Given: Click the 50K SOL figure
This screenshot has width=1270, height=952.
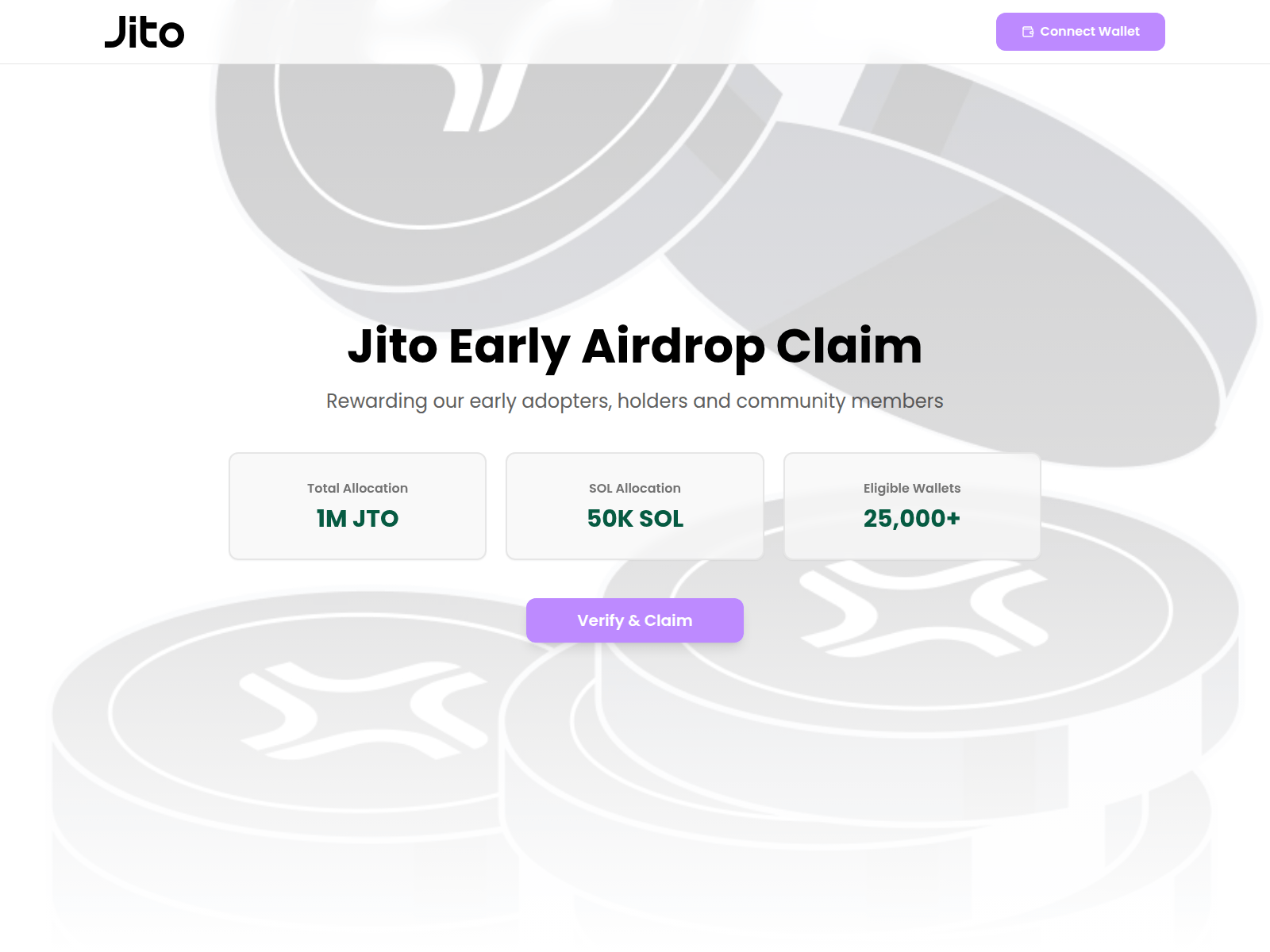Looking at the screenshot, I should click(x=634, y=519).
